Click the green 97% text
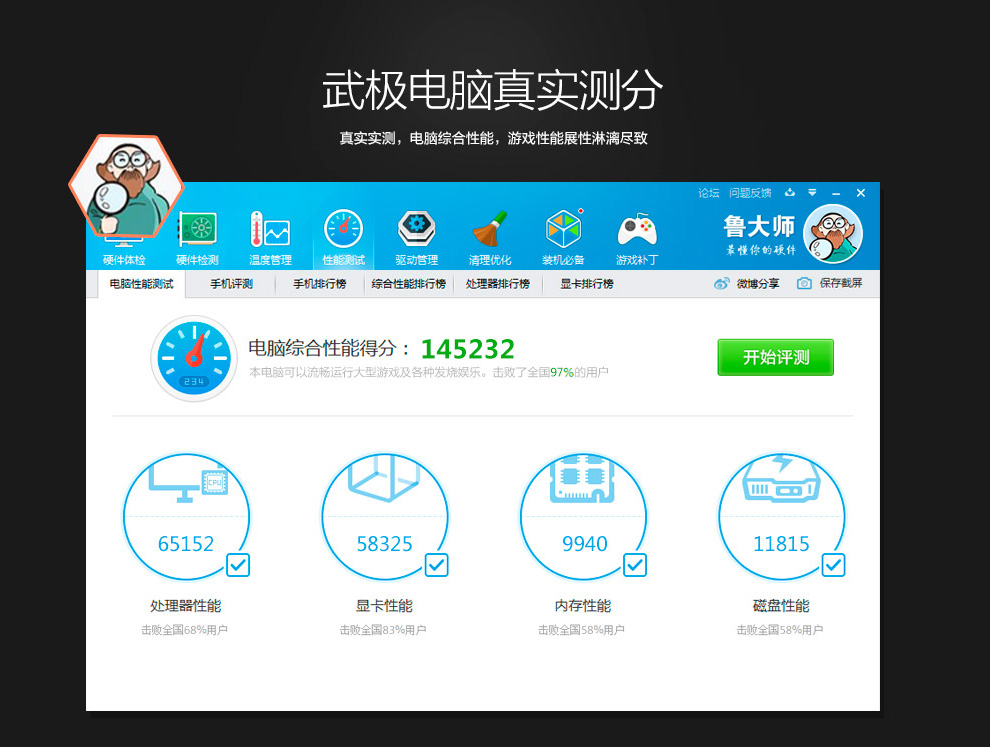990x747 pixels. (x=562, y=373)
